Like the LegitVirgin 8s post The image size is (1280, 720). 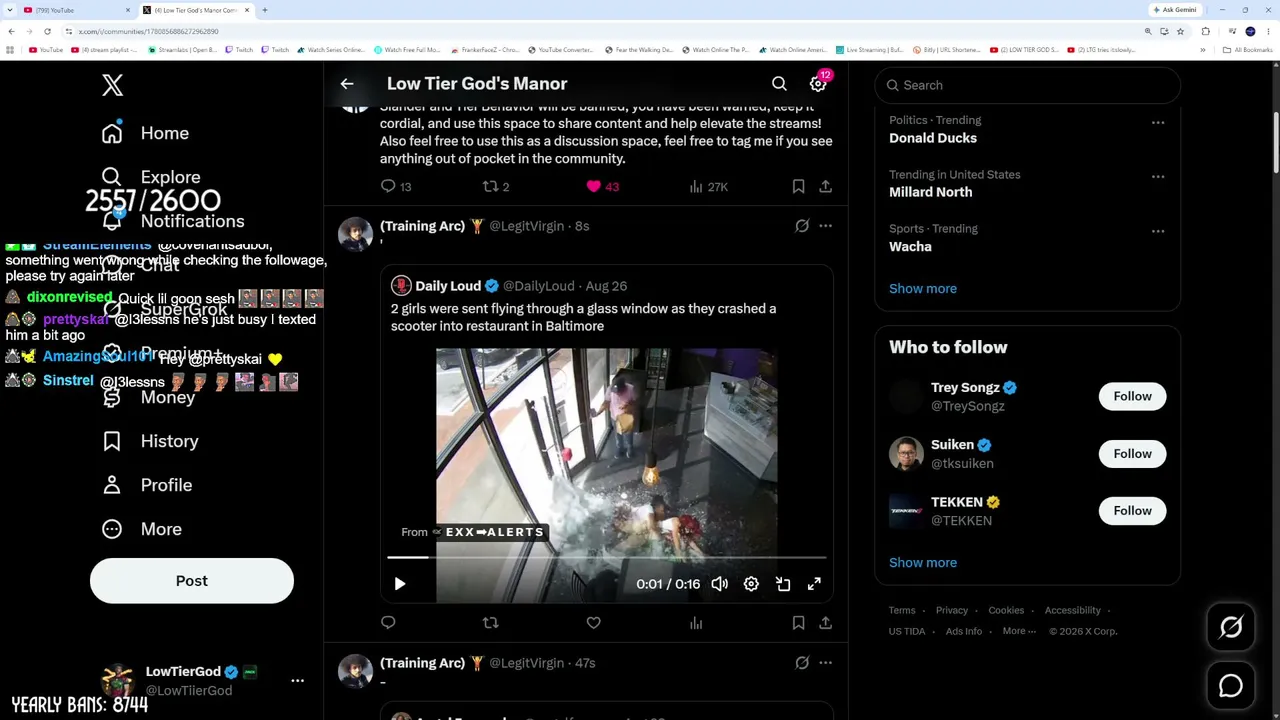point(594,623)
